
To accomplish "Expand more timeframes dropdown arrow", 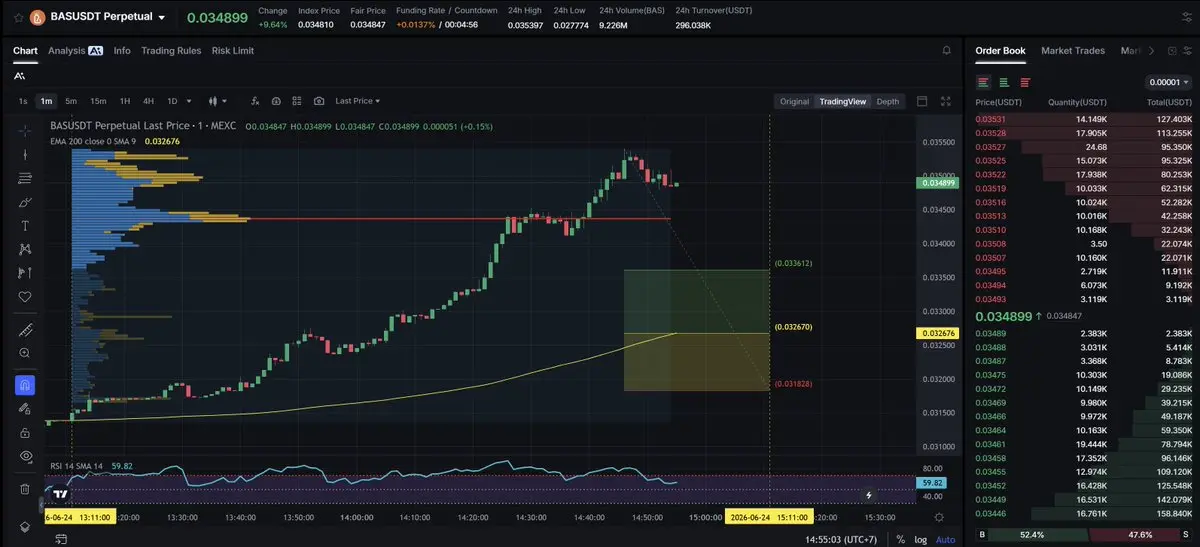I will point(189,101).
